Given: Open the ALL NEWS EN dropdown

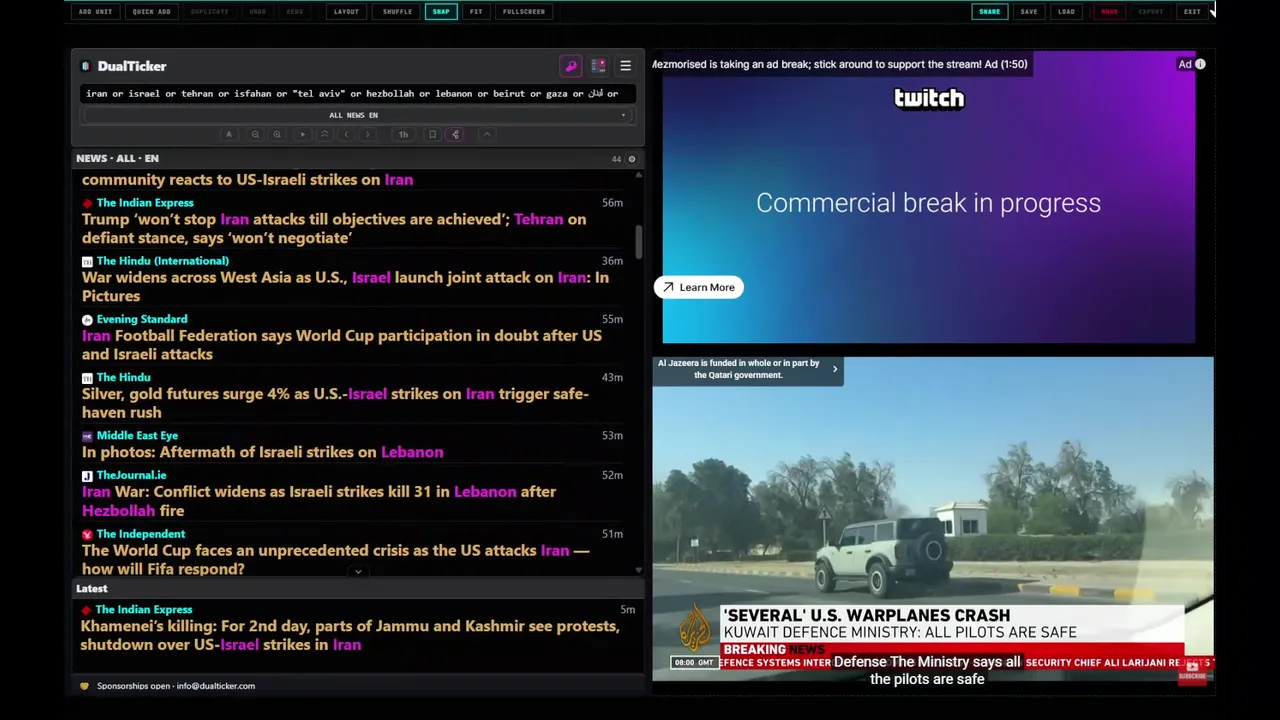Looking at the screenshot, I should tap(357, 115).
